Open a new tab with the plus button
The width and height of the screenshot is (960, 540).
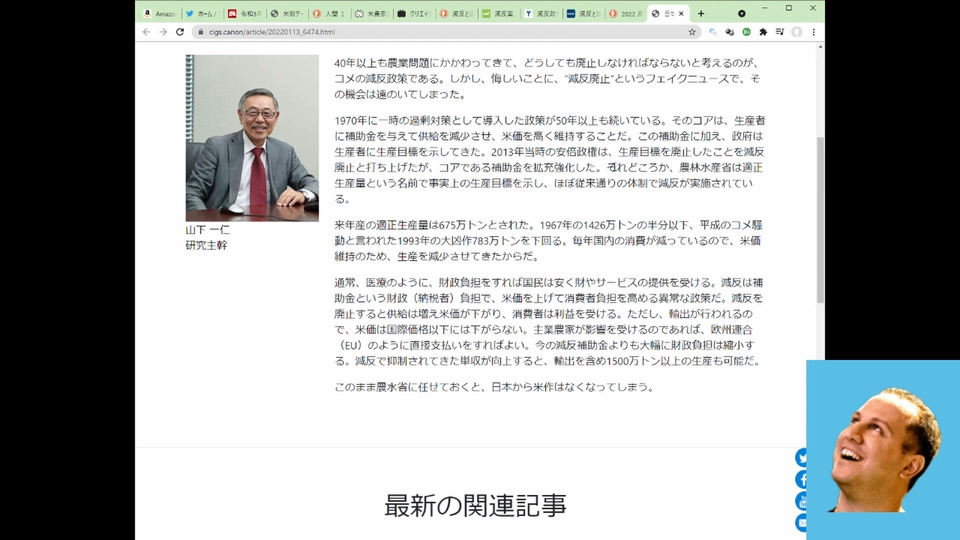pyautogui.click(x=701, y=13)
